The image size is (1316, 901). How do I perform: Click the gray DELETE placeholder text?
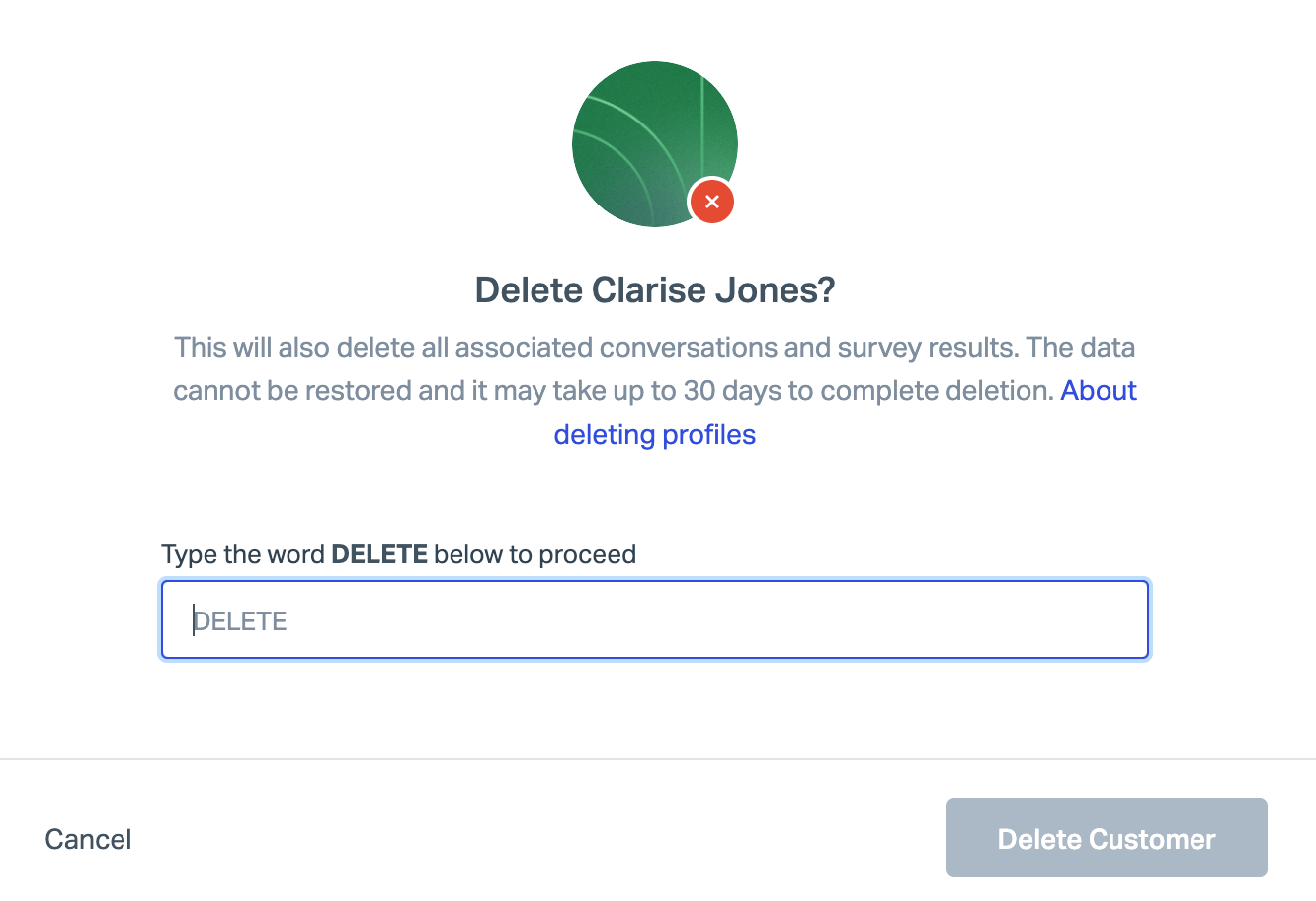pyautogui.click(x=240, y=621)
